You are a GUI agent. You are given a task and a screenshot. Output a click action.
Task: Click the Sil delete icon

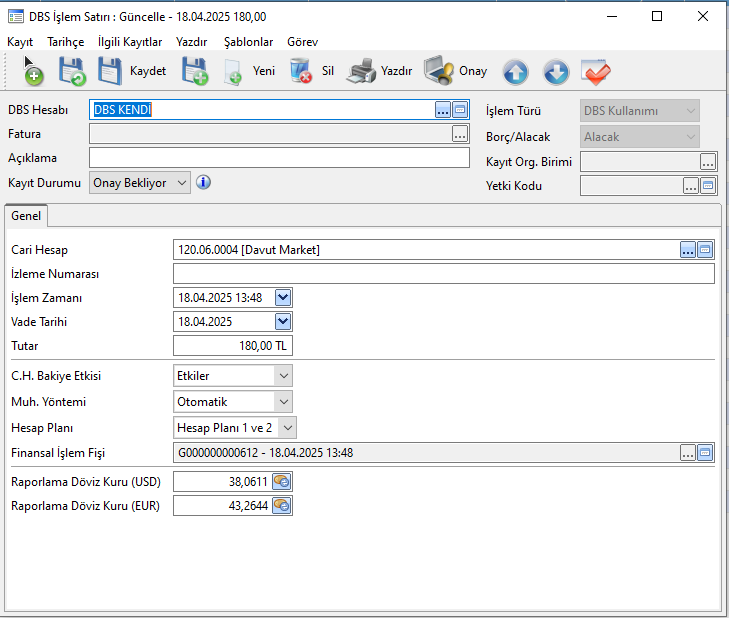point(300,72)
